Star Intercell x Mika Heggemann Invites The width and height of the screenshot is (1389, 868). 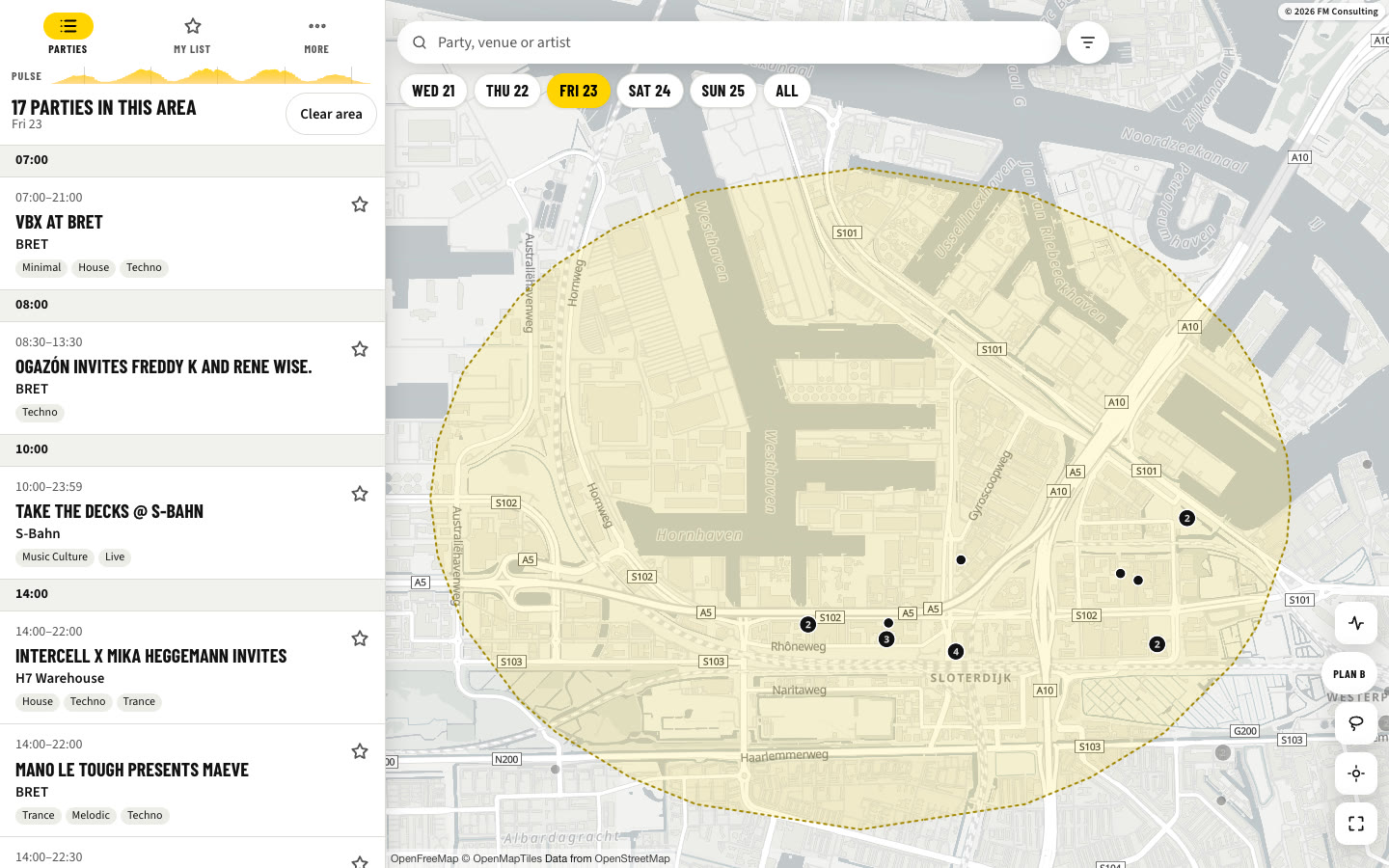click(x=360, y=638)
